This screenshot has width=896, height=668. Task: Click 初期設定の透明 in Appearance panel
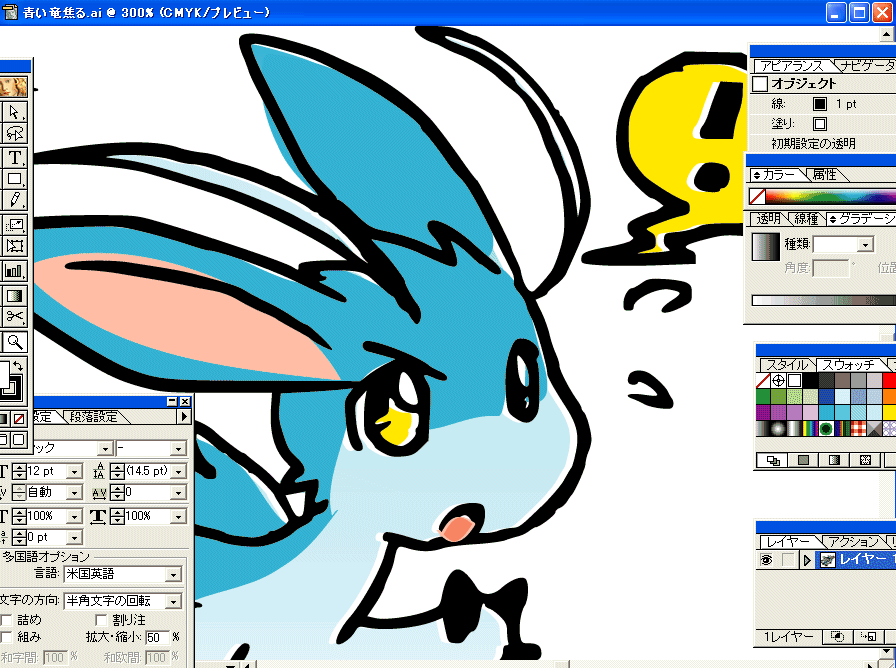tap(814, 143)
